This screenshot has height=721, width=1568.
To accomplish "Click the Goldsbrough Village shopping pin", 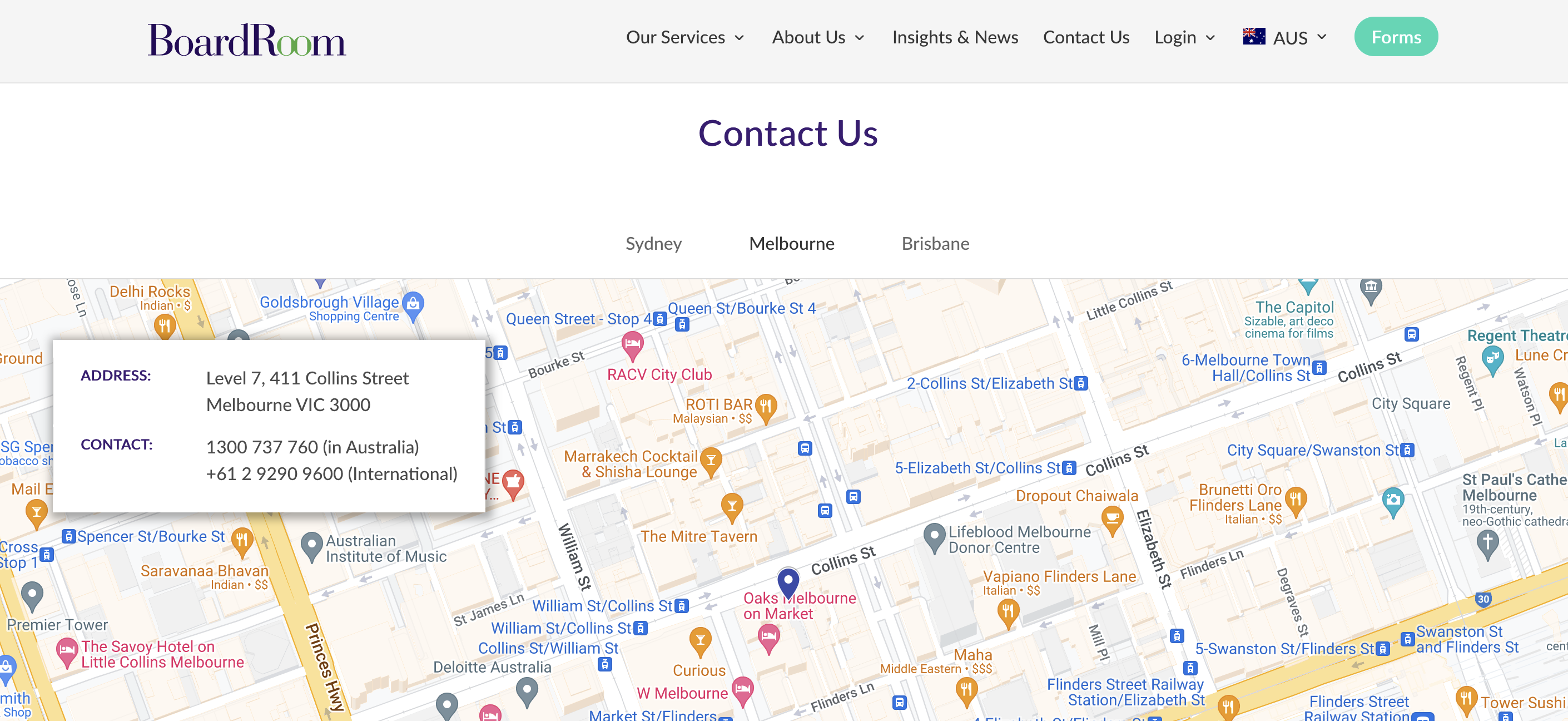I will click(x=413, y=307).
